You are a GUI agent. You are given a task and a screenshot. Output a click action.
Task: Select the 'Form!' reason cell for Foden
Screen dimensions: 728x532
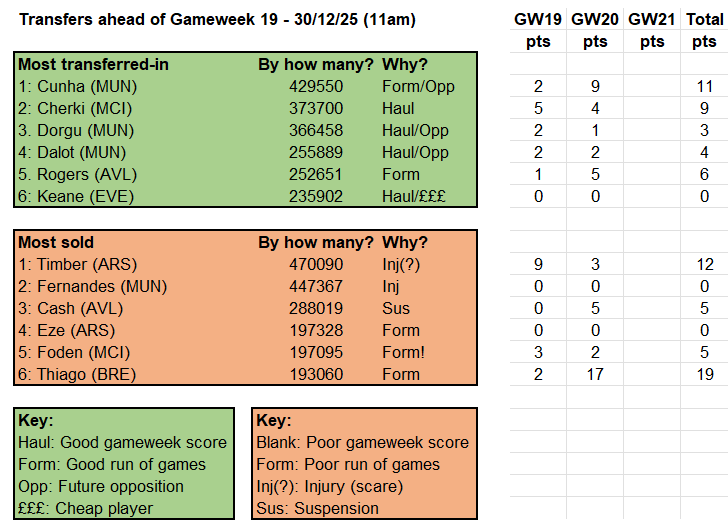point(404,352)
